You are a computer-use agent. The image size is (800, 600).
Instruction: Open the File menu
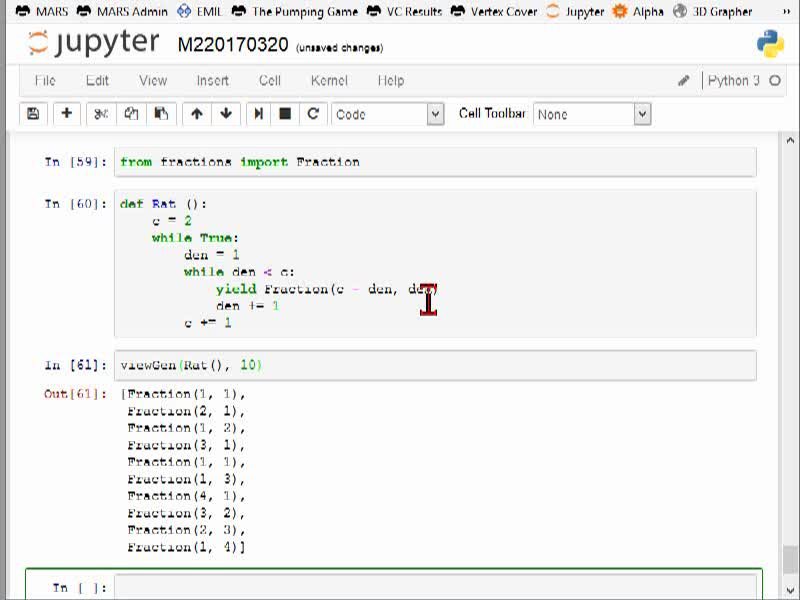pyautogui.click(x=45, y=81)
